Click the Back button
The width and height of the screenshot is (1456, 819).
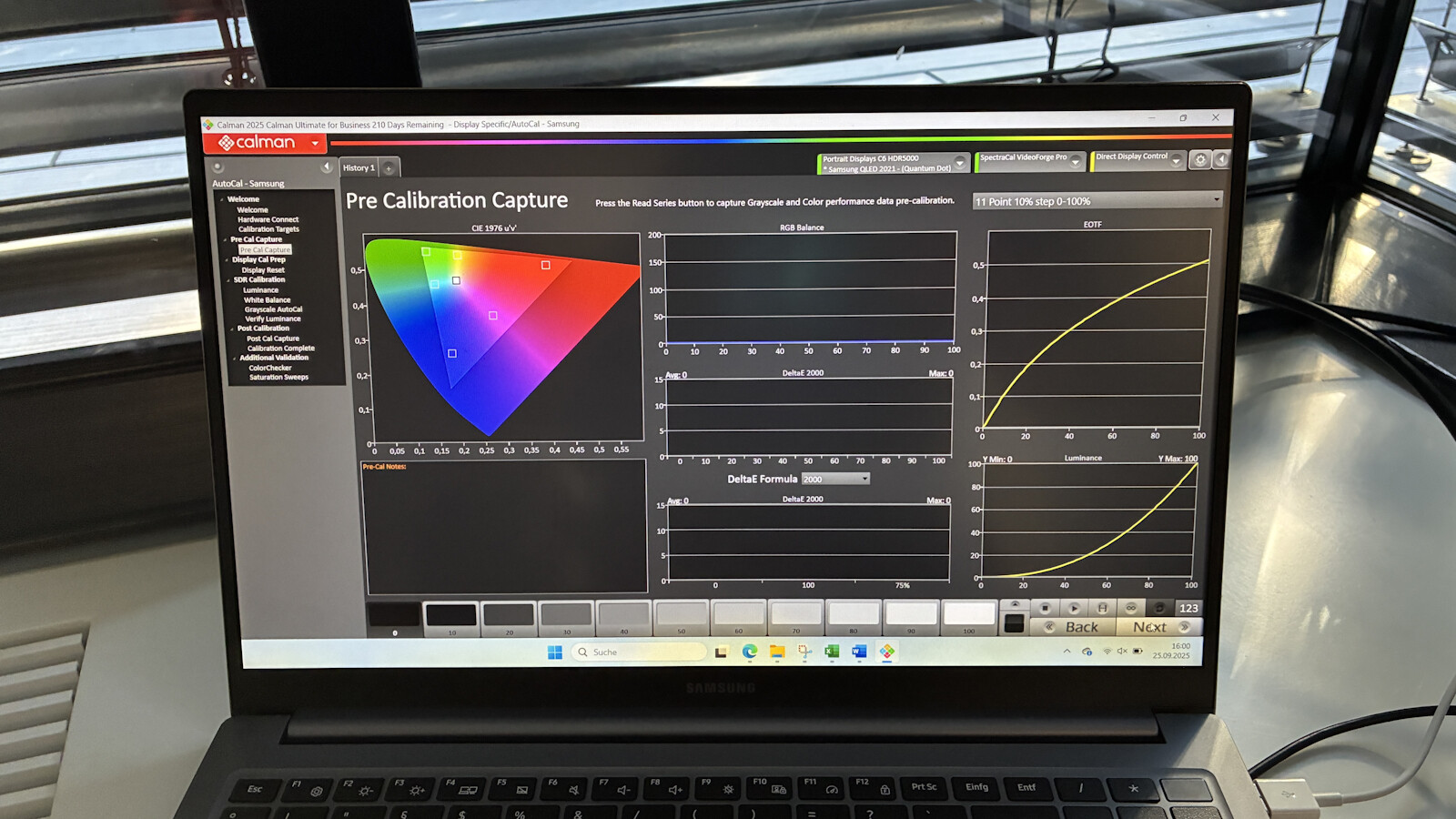pos(1081,627)
